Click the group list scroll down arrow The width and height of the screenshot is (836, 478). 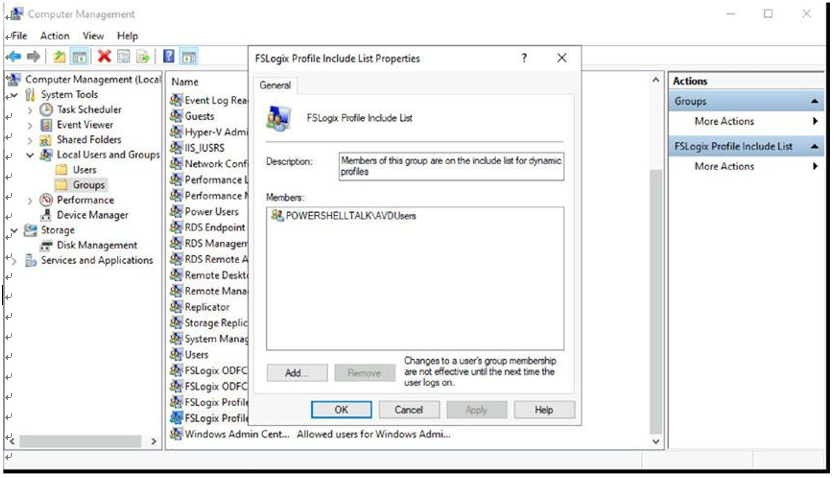point(656,441)
